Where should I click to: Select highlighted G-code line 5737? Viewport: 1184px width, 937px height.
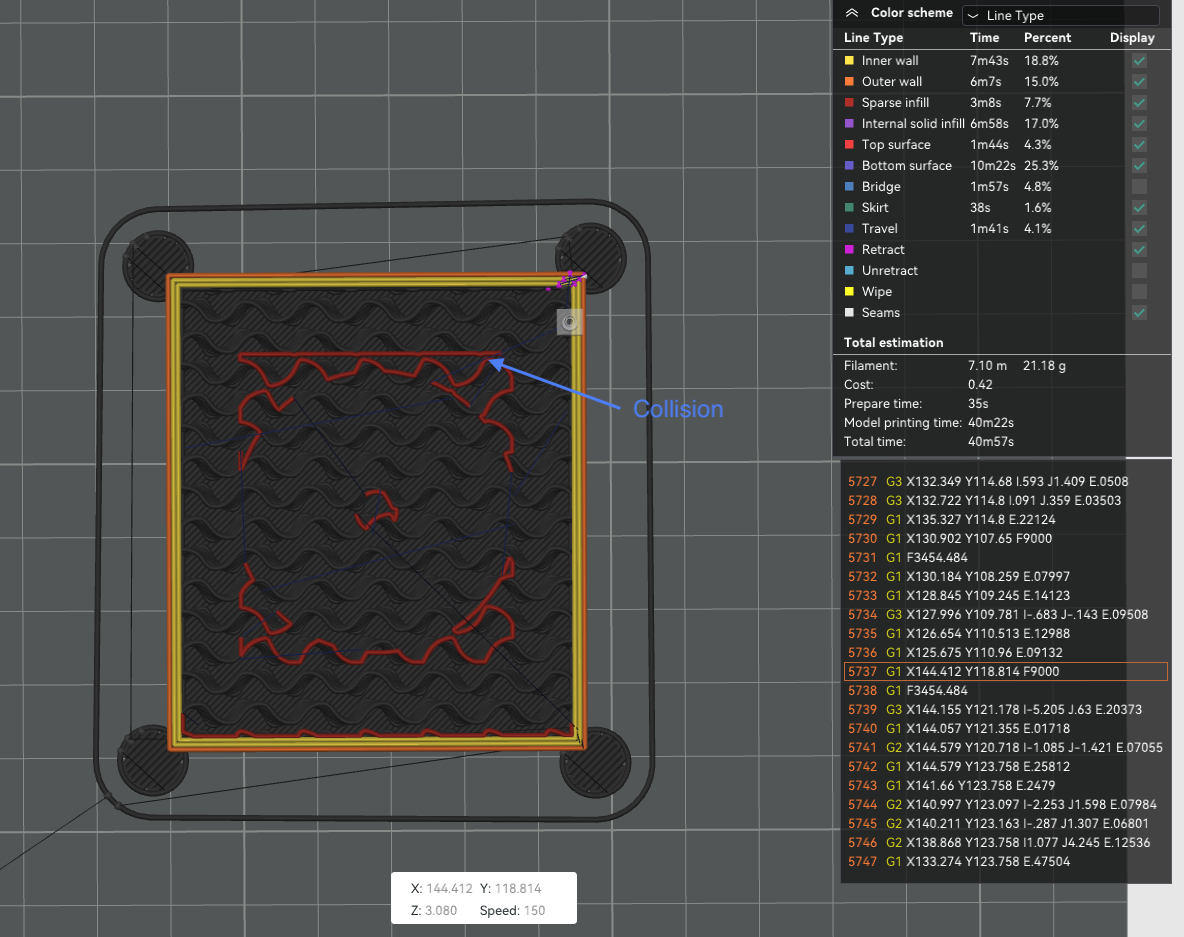1004,671
